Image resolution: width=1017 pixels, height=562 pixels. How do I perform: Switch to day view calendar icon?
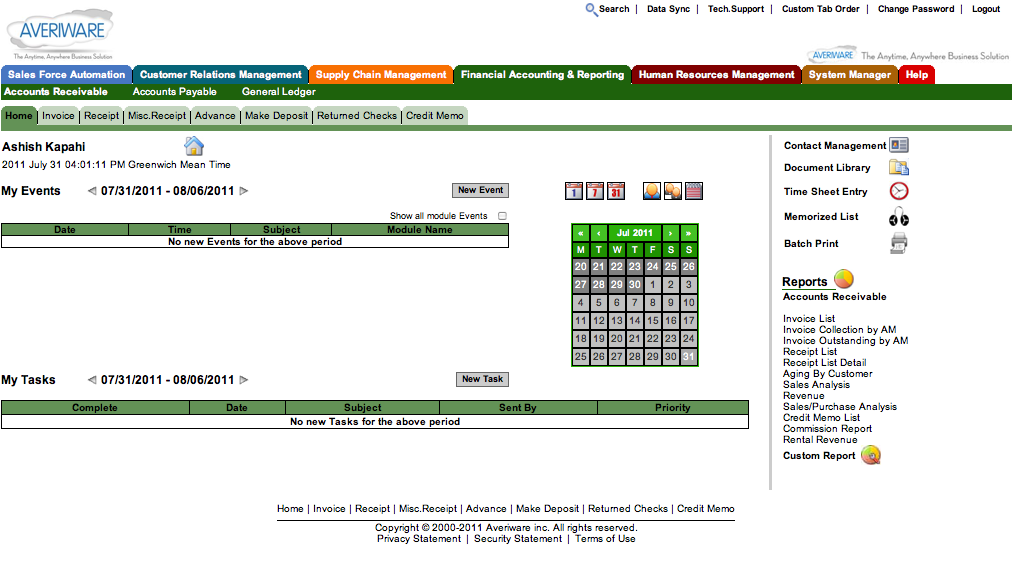click(x=574, y=191)
